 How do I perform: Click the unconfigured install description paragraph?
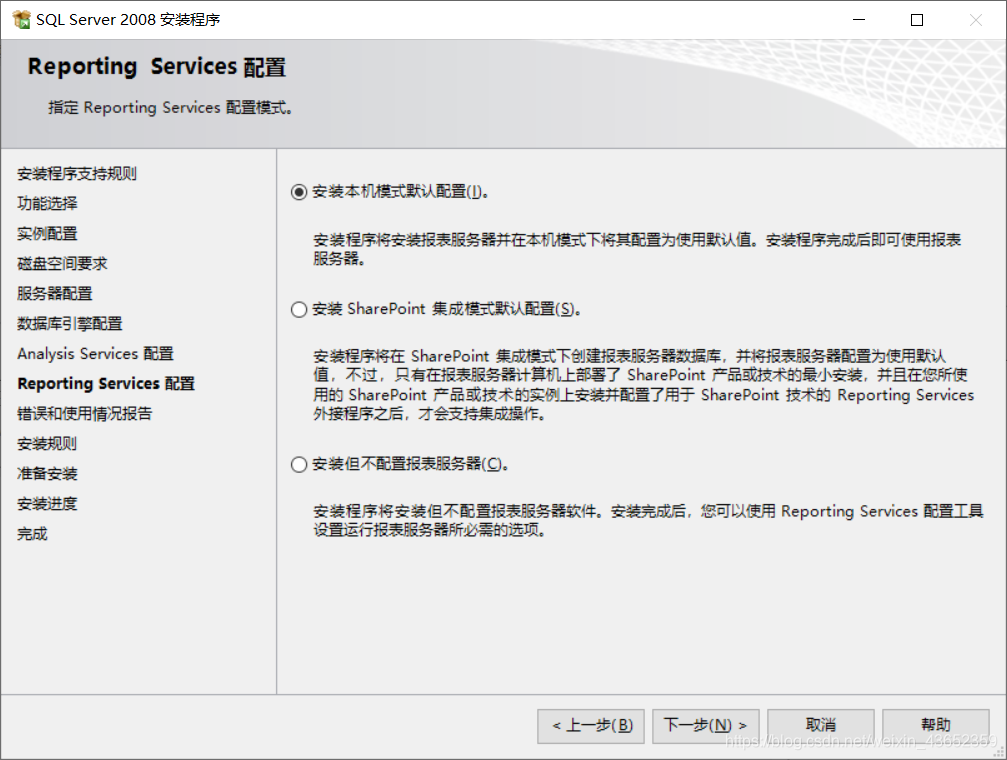[648, 520]
